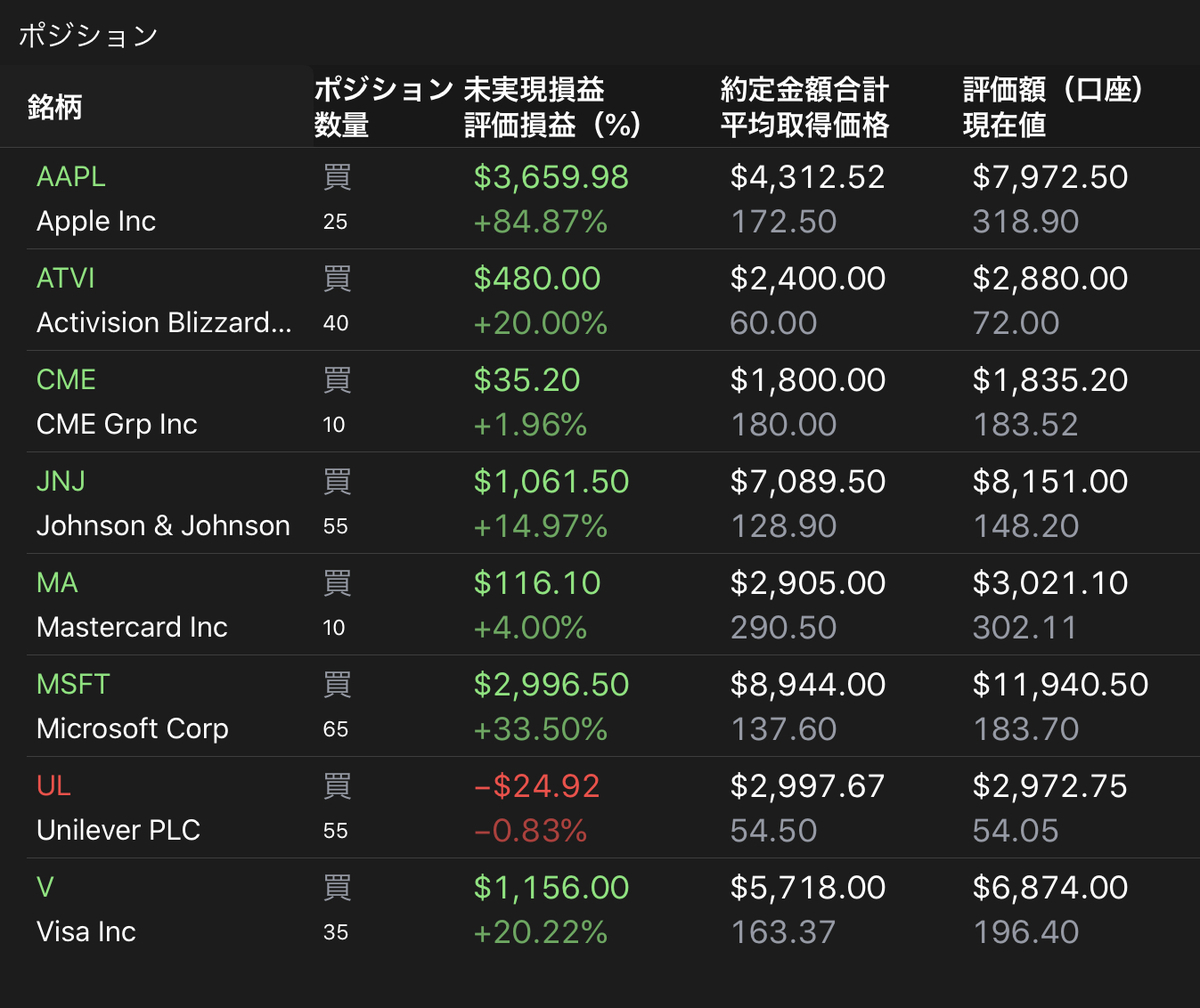The height and width of the screenshot is (1008, 1200).
Task: Sort by ポジション数量 column header
Action: pyautogui.click(x=384, y=108)
